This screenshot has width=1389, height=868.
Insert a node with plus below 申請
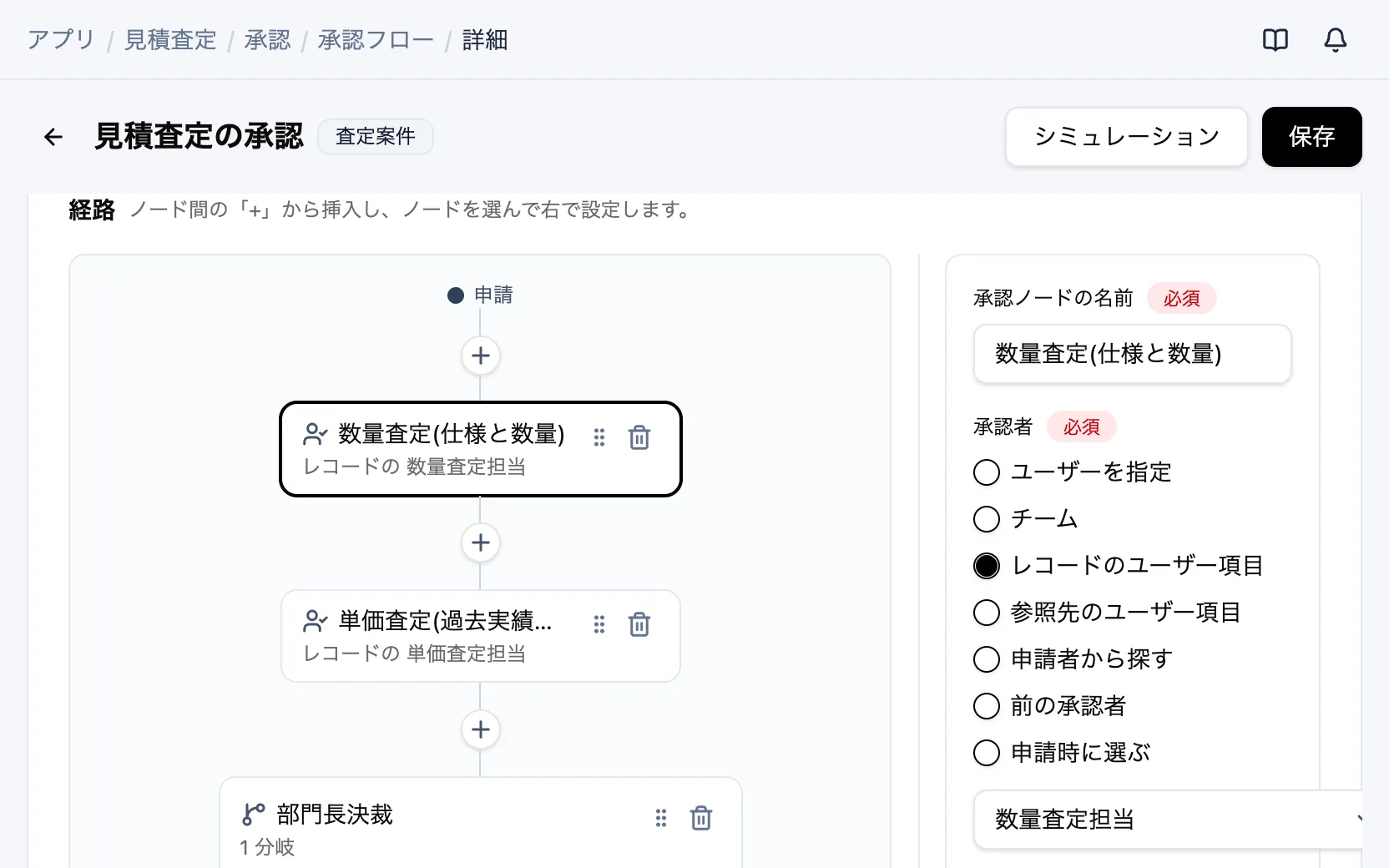coord(481,356)
